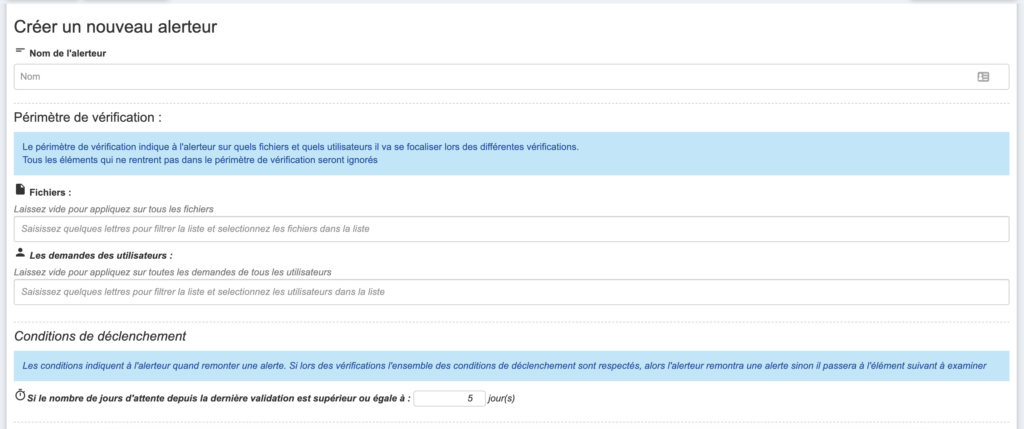Image resolution: width=1024 pixels, height=429 pixels.
Task: Click the Fichiers : label
Action: click(x=50, y=193)
